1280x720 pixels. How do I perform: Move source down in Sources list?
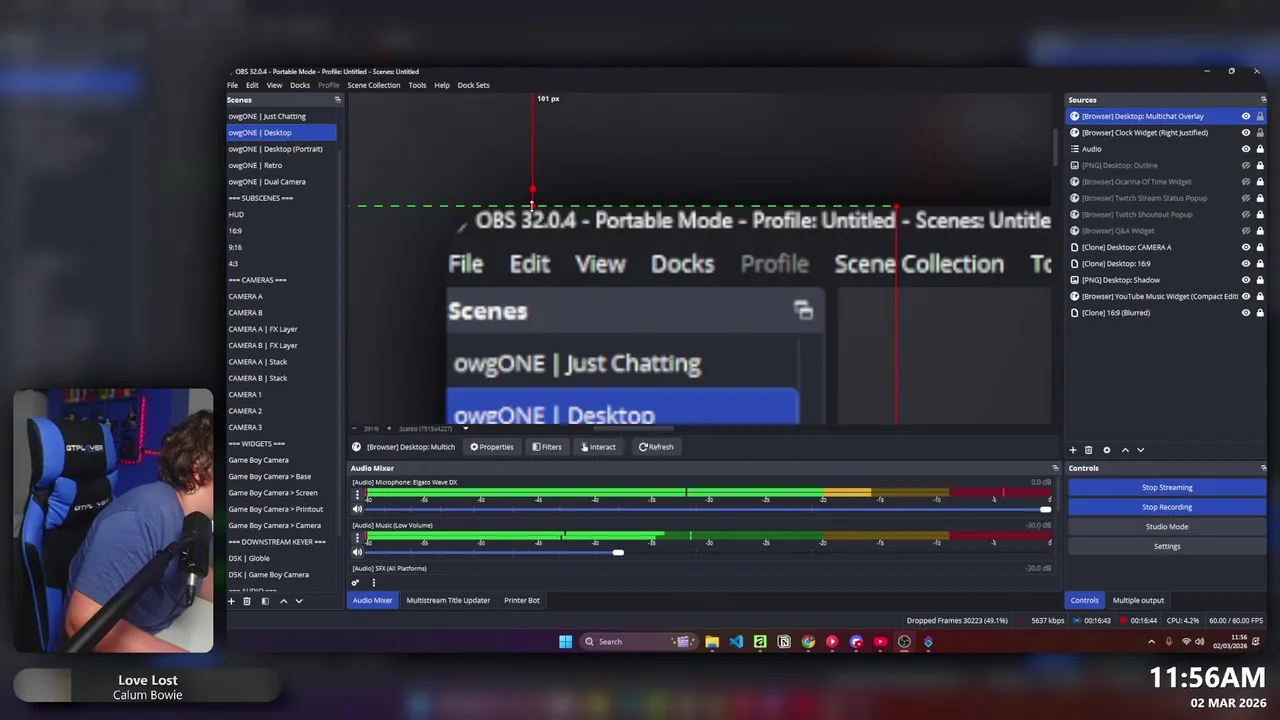1140,450
